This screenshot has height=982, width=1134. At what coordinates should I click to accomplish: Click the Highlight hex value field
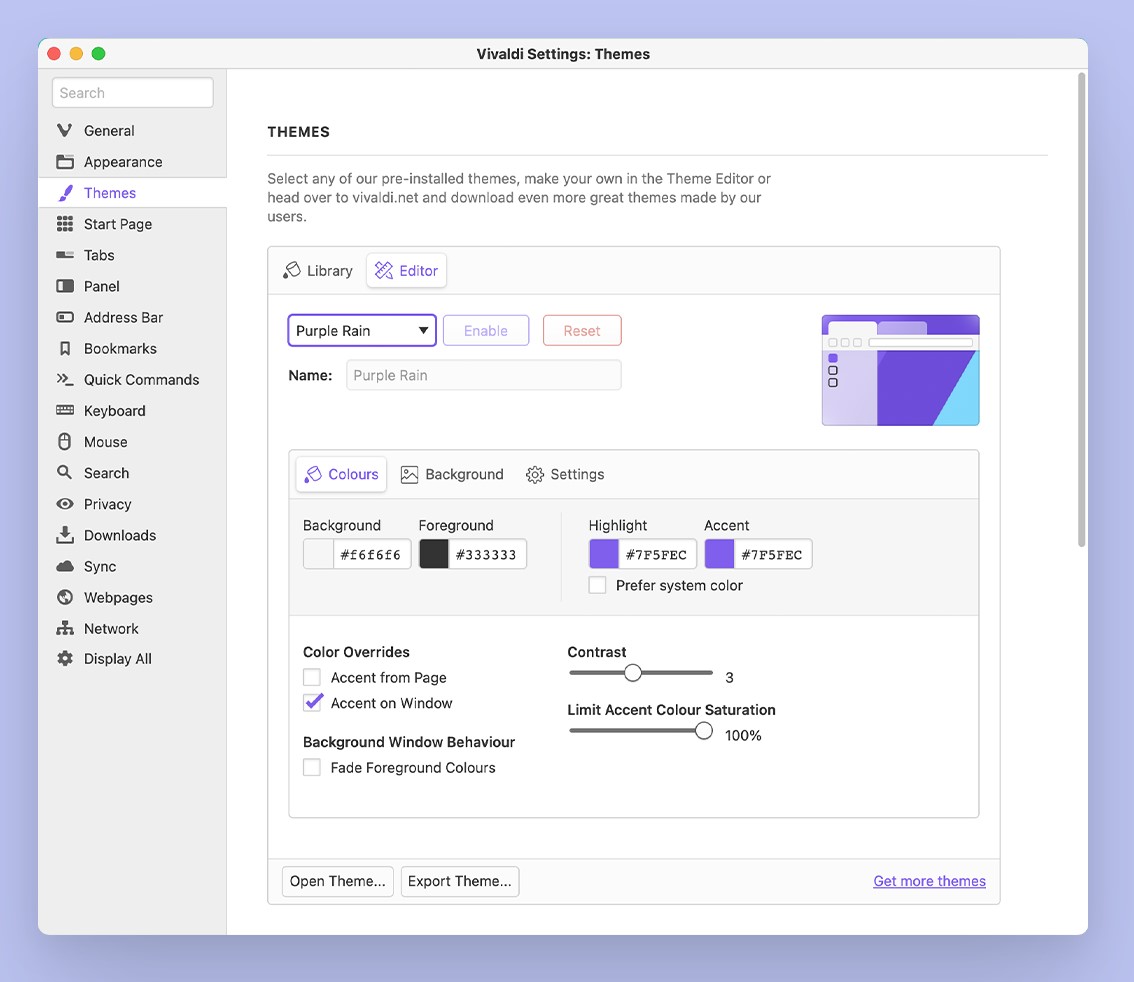click(x=657, y=555)
